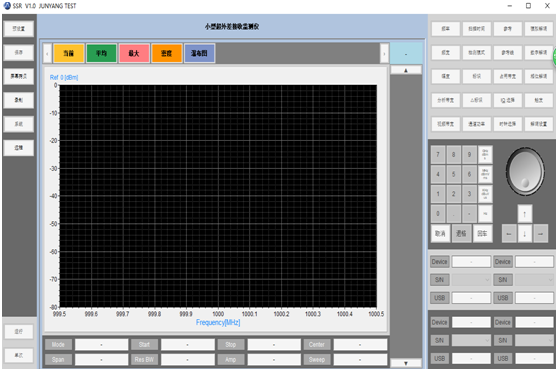
Task: Select the pink 最大 trace tab
Action: pos(134,53)
